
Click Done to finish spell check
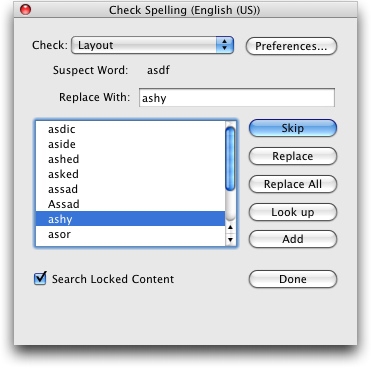[x=293, y=279]
